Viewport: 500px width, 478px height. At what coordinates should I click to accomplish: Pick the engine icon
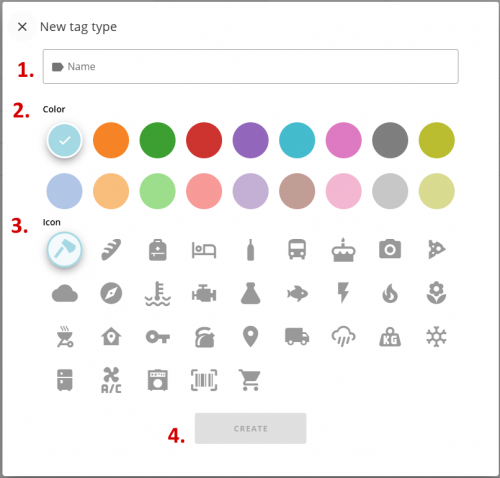click(204, 294)
